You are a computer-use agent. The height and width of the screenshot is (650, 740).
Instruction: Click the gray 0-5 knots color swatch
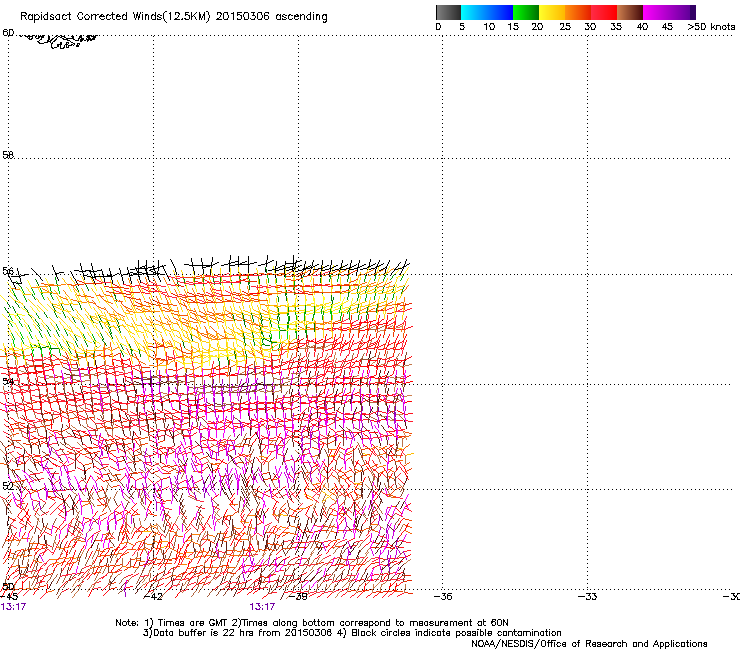(448, 12)
